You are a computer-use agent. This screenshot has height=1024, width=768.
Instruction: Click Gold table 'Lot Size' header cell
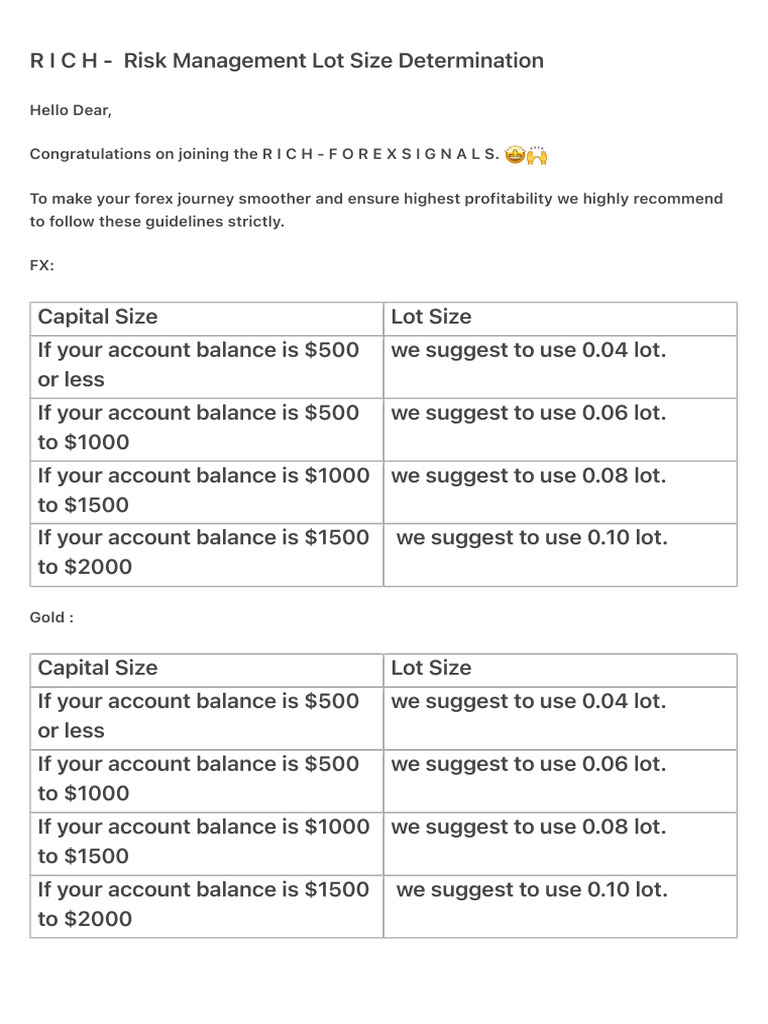pos(560,670)
